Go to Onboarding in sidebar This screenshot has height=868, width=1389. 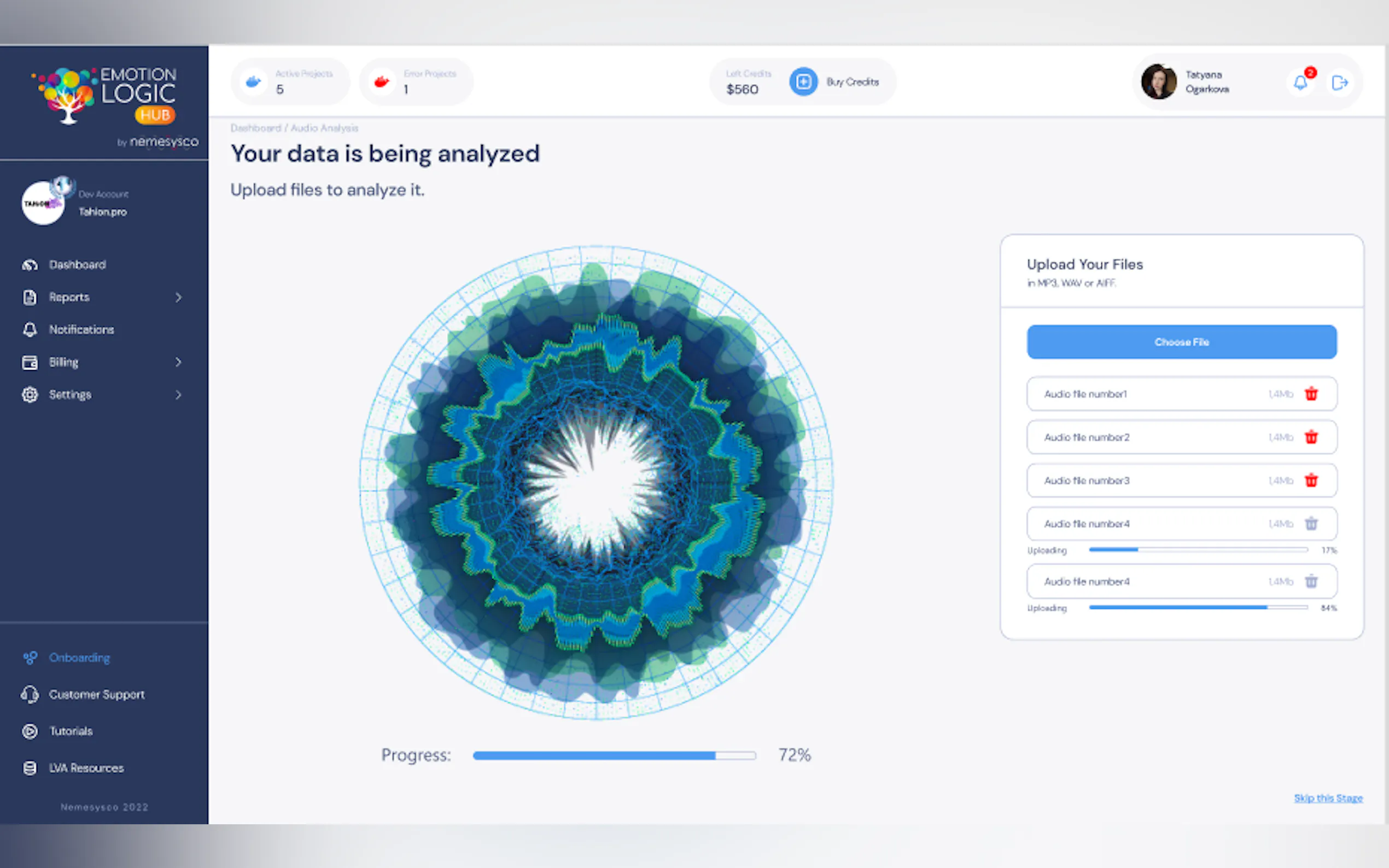point(79,658)
